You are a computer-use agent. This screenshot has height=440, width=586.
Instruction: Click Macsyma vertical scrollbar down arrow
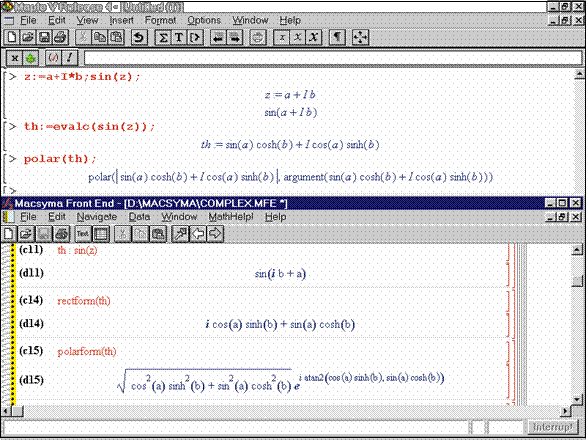[x=577, y=399]
